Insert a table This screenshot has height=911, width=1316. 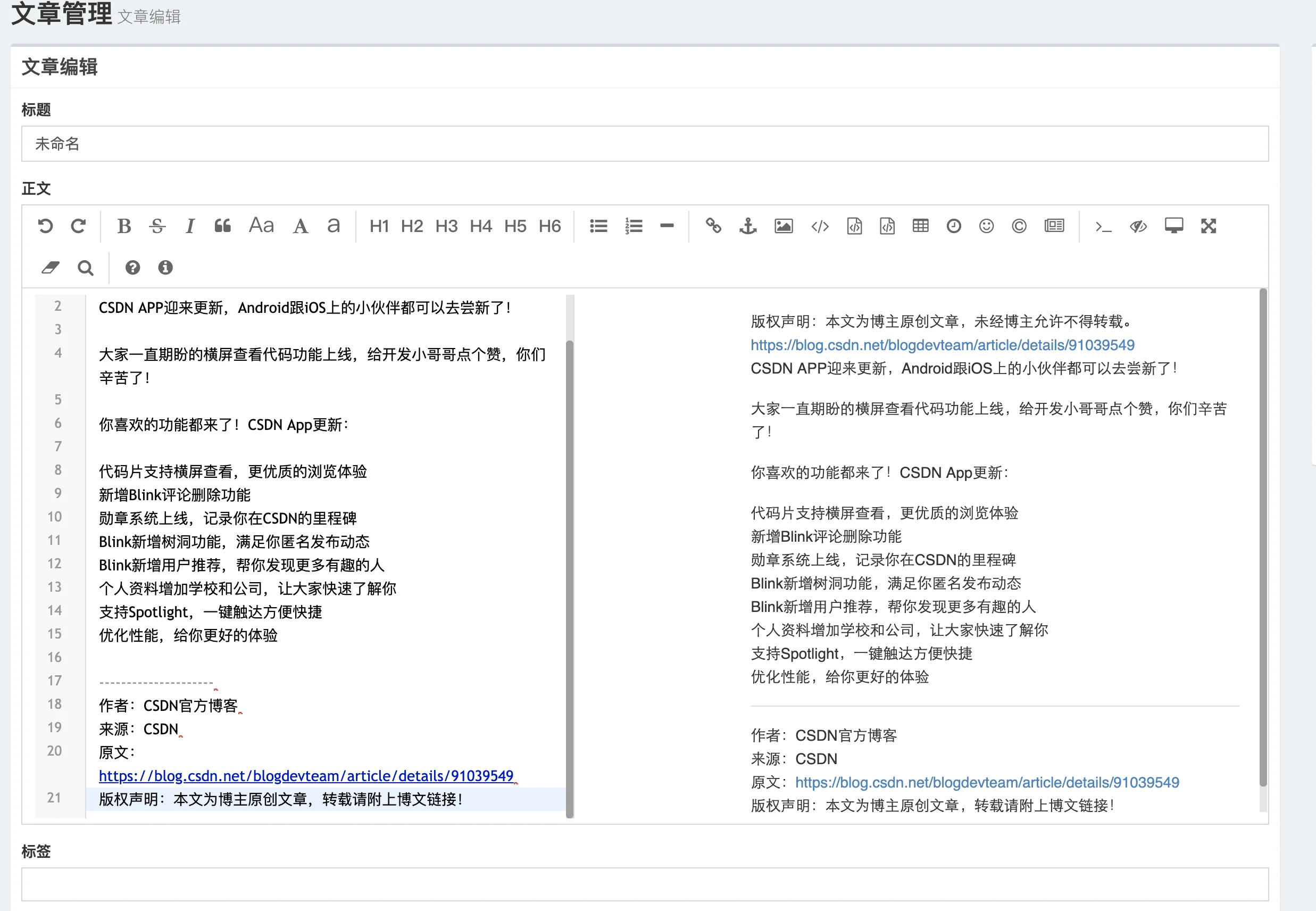tap(920, 226)
